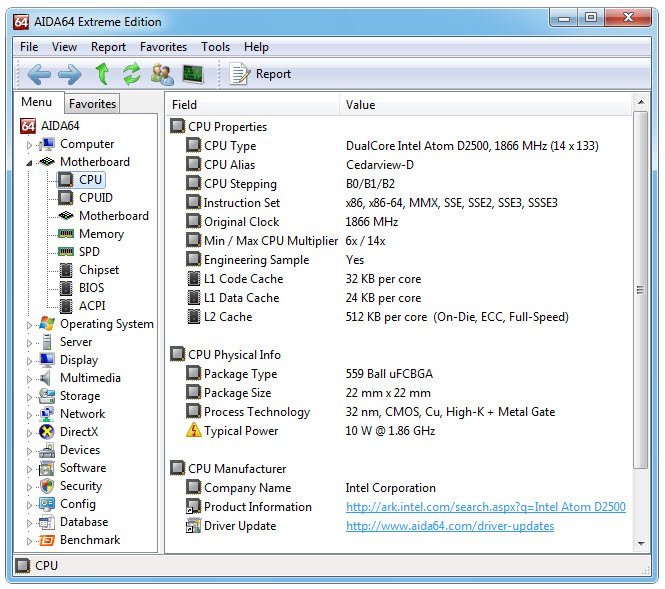Expand the Network node
The image size is (665, 589).
(x=29, y=415)
